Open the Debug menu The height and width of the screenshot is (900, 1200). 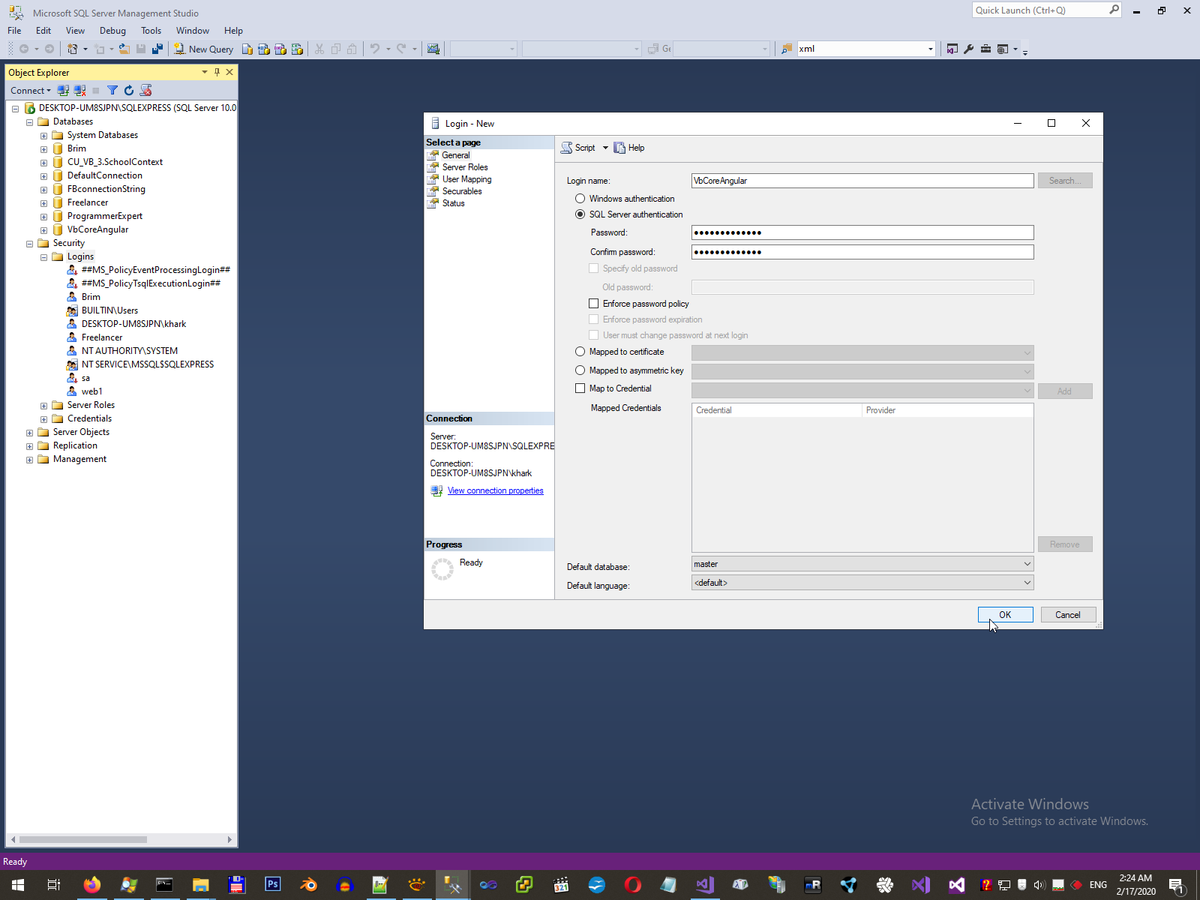click(x=112, y=30)
